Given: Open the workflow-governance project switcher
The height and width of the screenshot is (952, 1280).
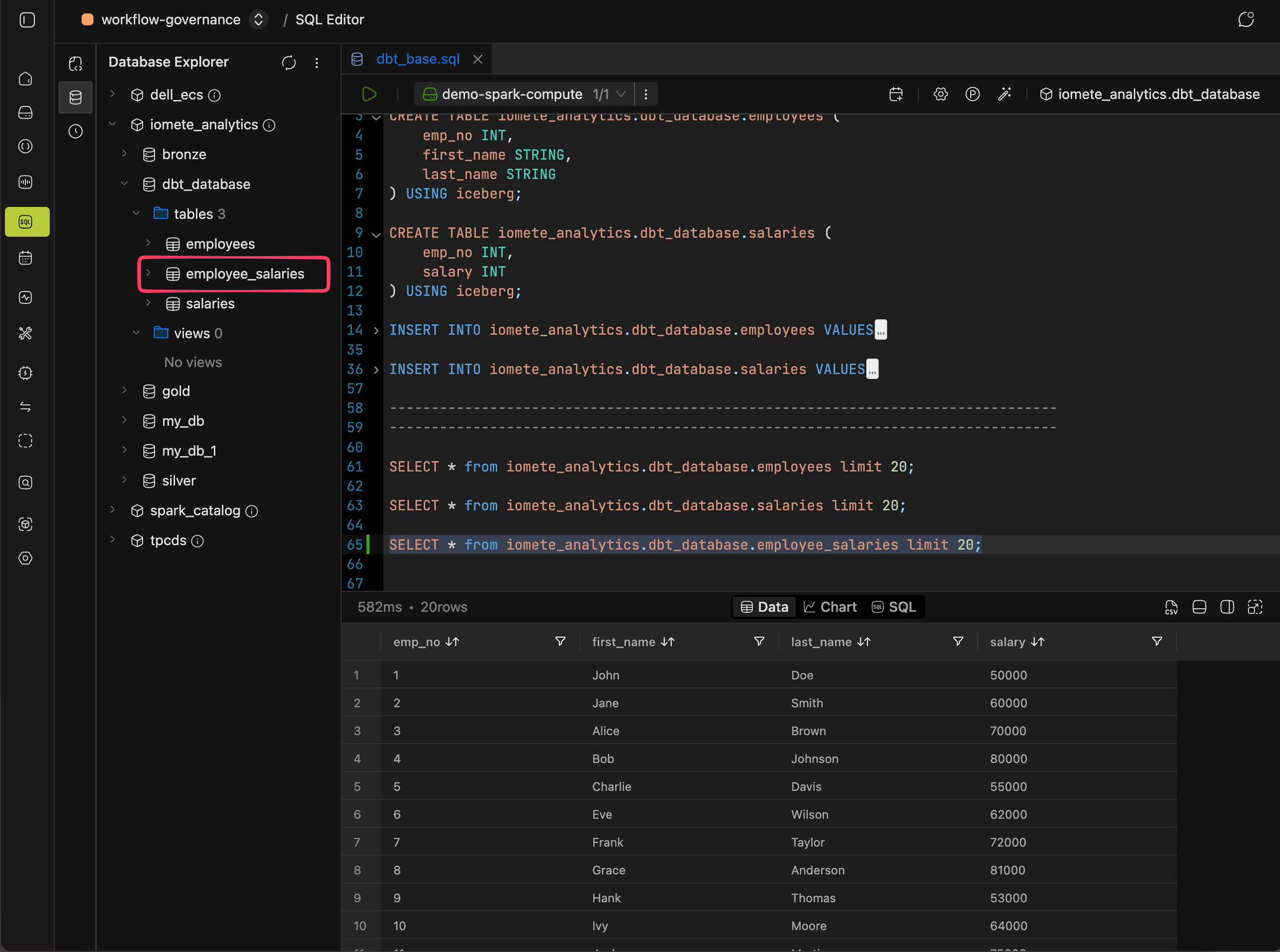Looking at the screenshot, I should point(259,19).
